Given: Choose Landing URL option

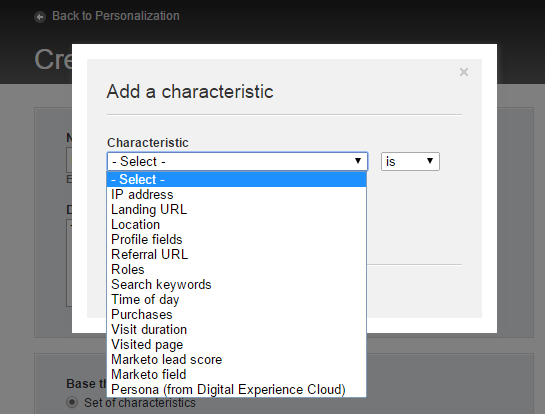Looking at the screenshot, I should tap(237, 209).
